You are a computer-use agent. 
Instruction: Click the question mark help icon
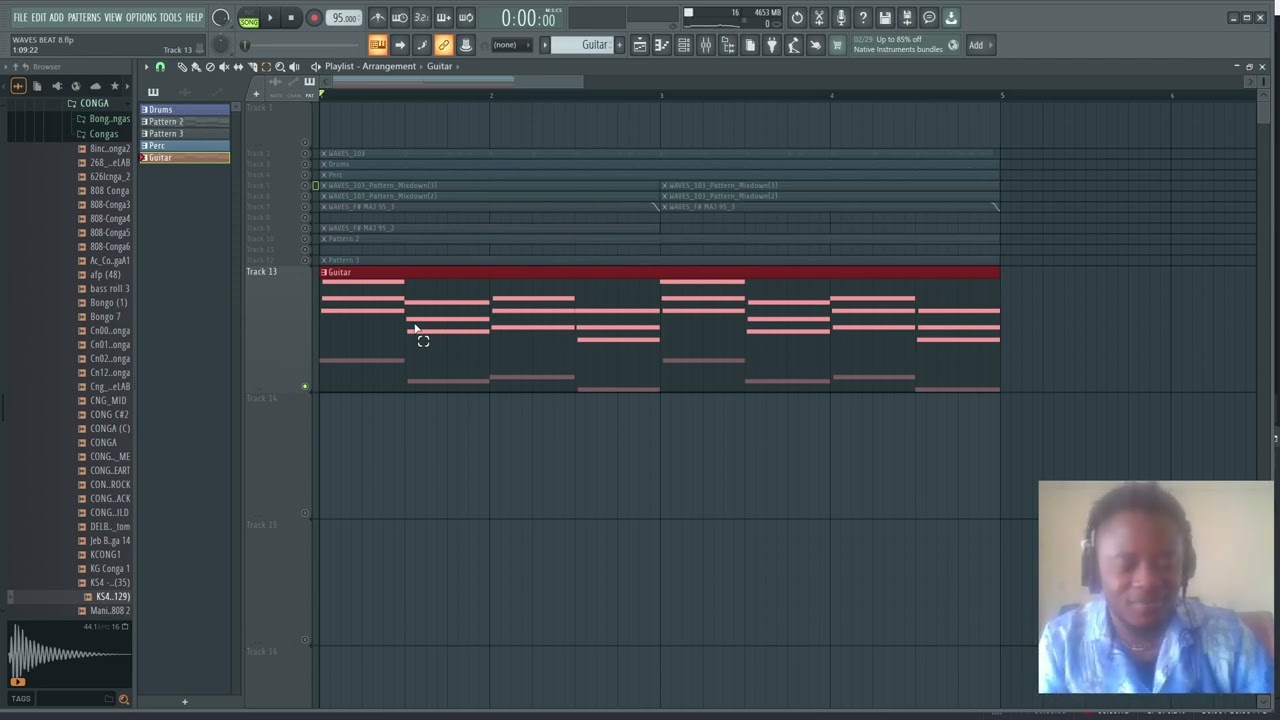863,18
